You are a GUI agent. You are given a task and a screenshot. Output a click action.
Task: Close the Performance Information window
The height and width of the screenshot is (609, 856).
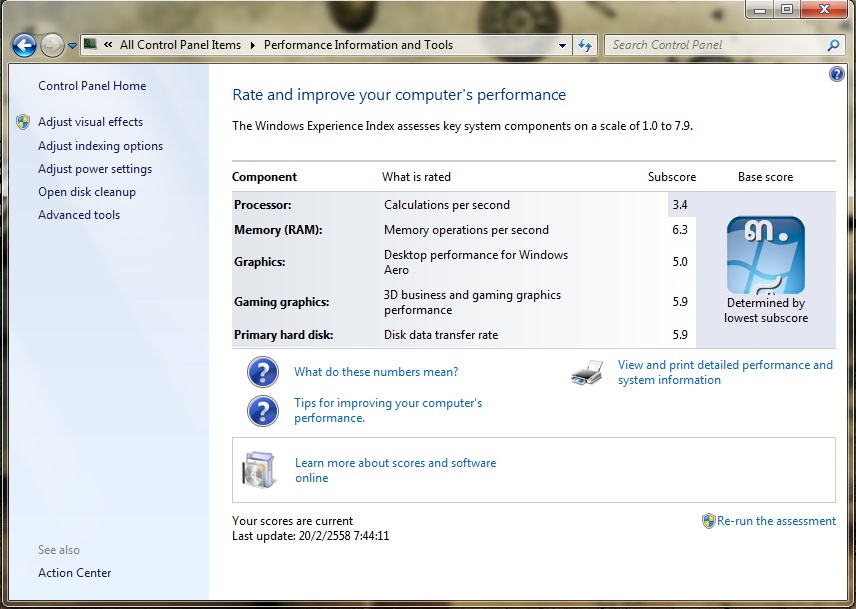[824, 9]
